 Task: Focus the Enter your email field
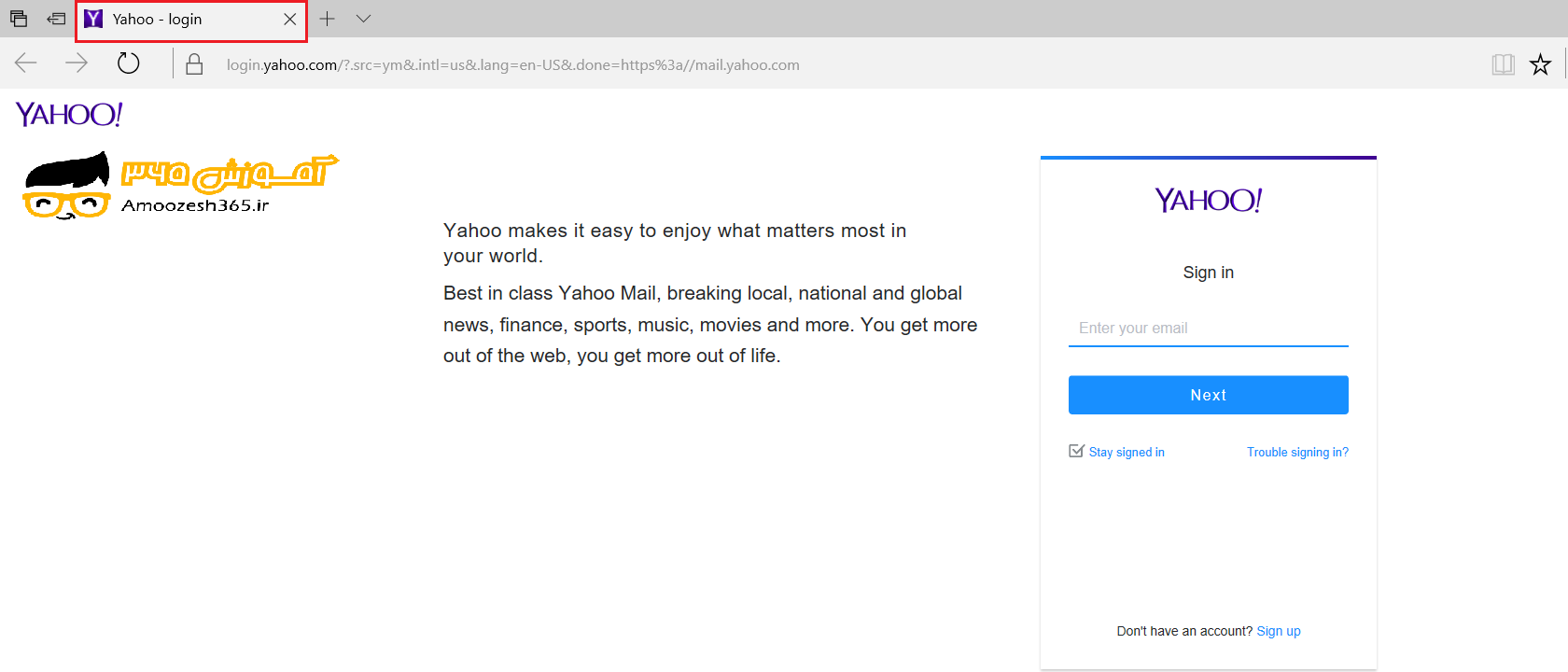[x=1208, y=329]
